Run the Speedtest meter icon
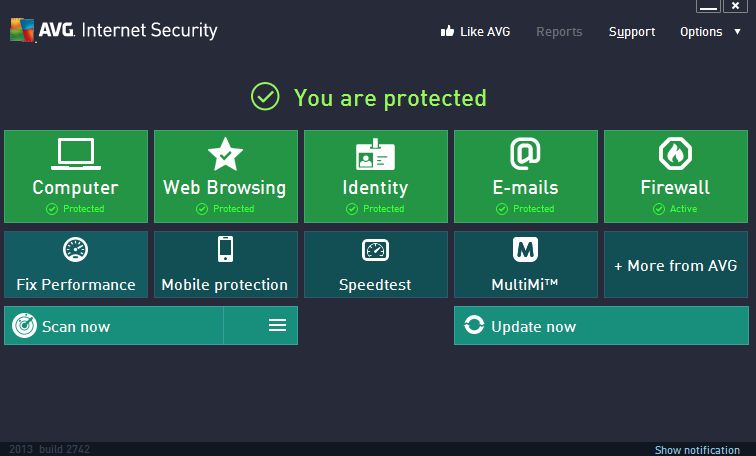The width and height of the screenshot is (756, 456). (375, 250)
